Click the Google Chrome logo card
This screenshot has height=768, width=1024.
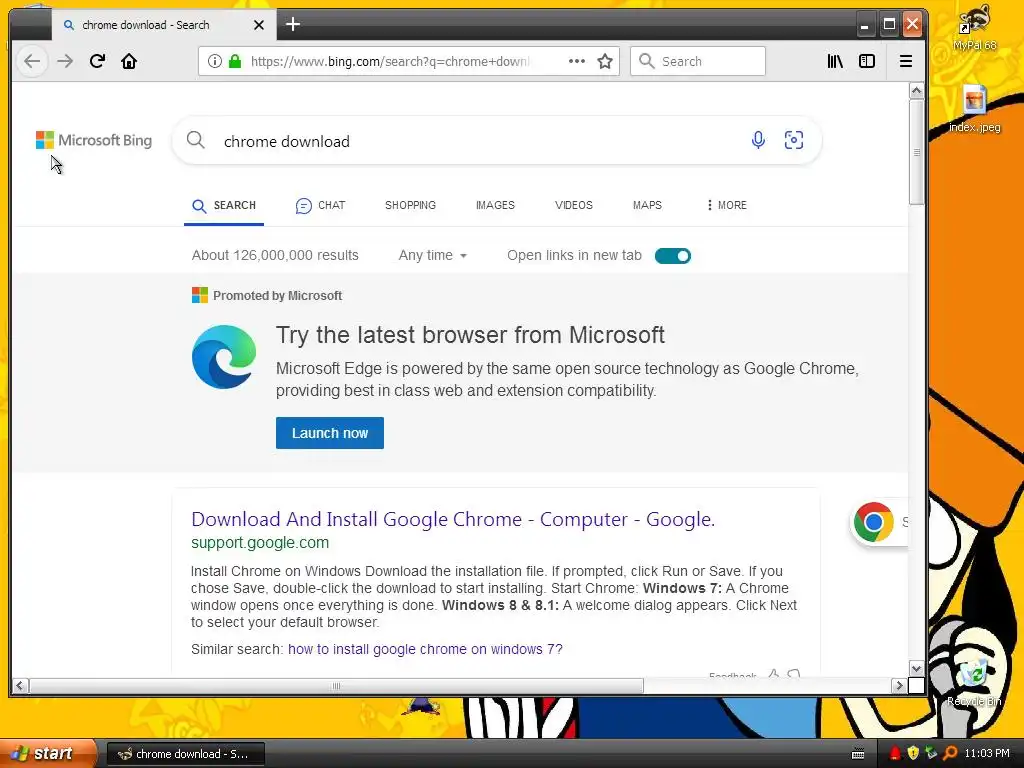[874, 522]
